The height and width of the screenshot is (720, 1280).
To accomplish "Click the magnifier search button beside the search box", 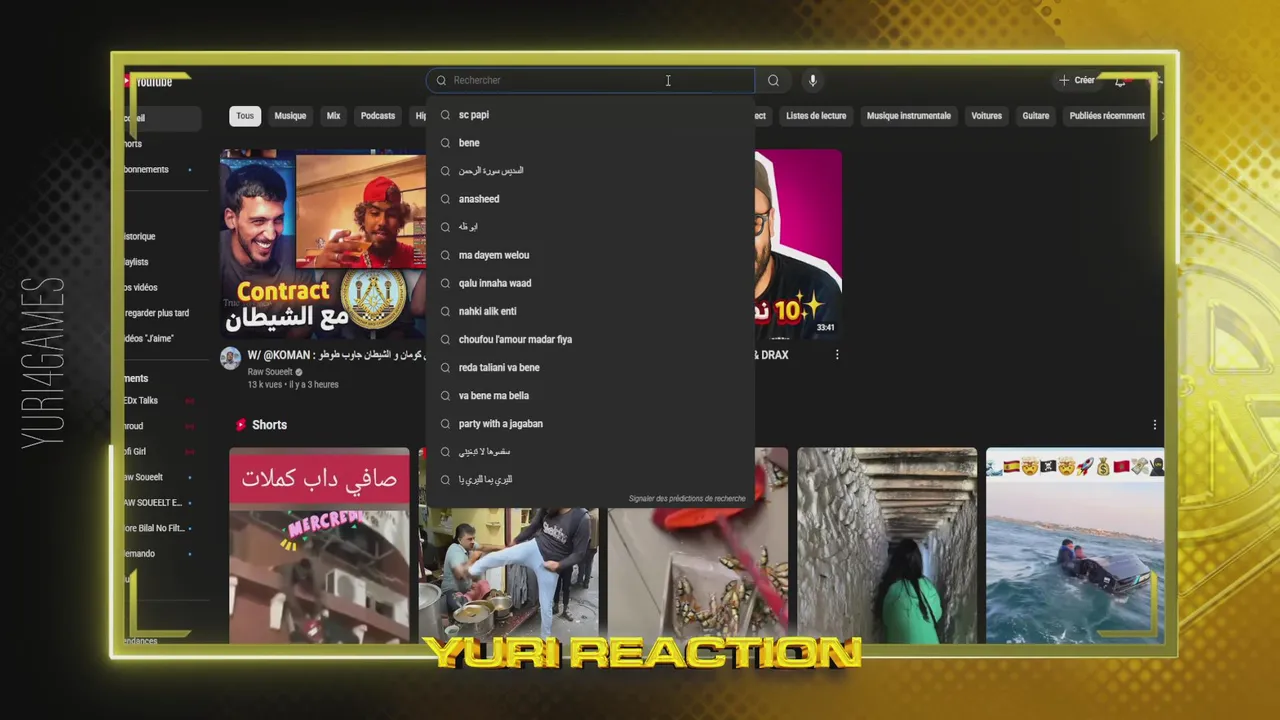I will [x=773, y=80].
